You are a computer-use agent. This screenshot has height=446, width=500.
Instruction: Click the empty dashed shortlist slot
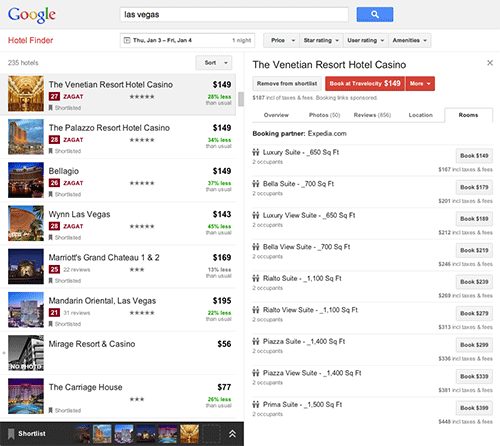(211, 434)
